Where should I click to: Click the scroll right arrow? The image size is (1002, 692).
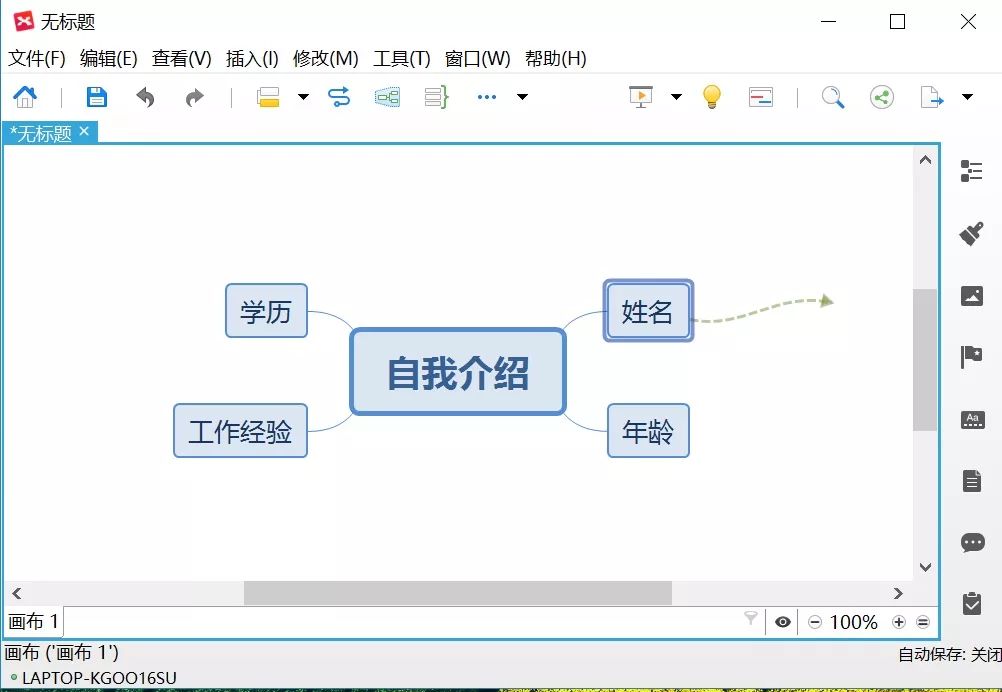(x=898, y=593)
